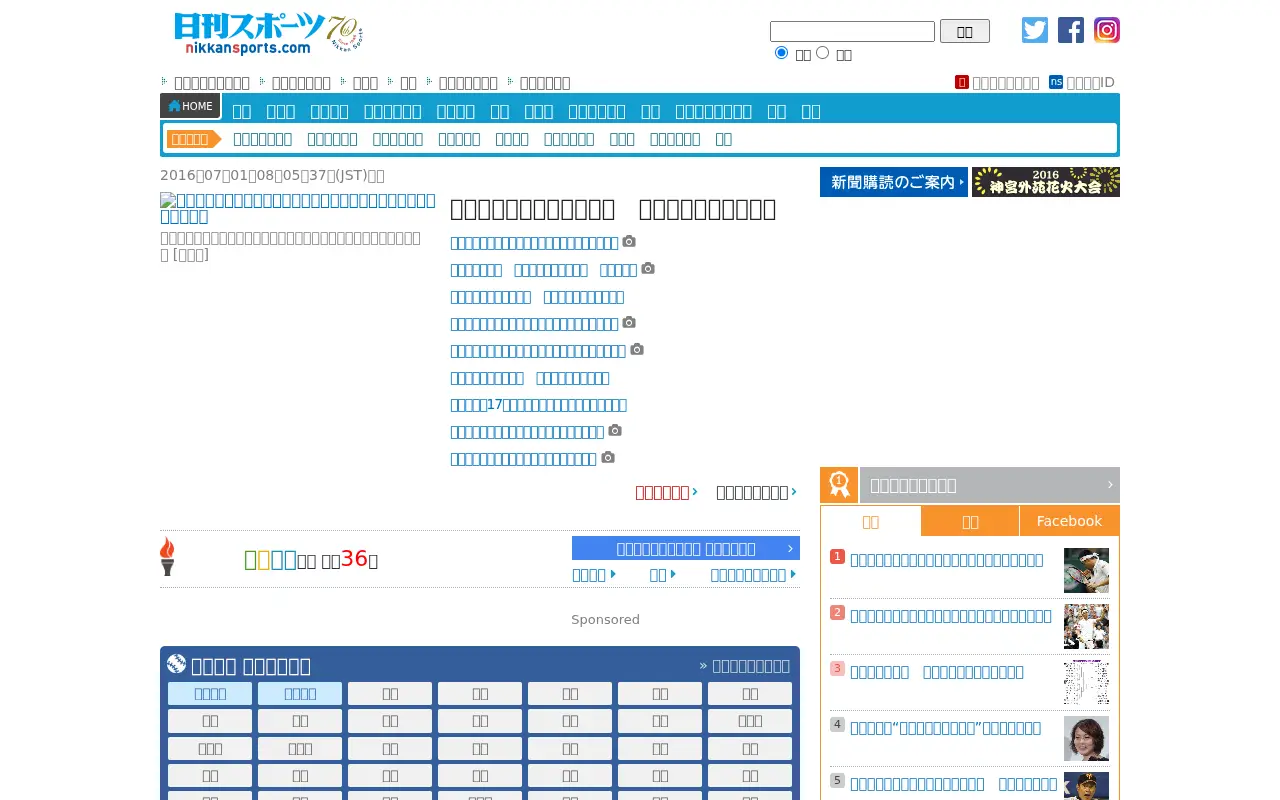Image resolution: width=1280 pixels, height=800 pixels.
Task: Select the active white tab in ranking panel
Action: click(x=871, y=521)
